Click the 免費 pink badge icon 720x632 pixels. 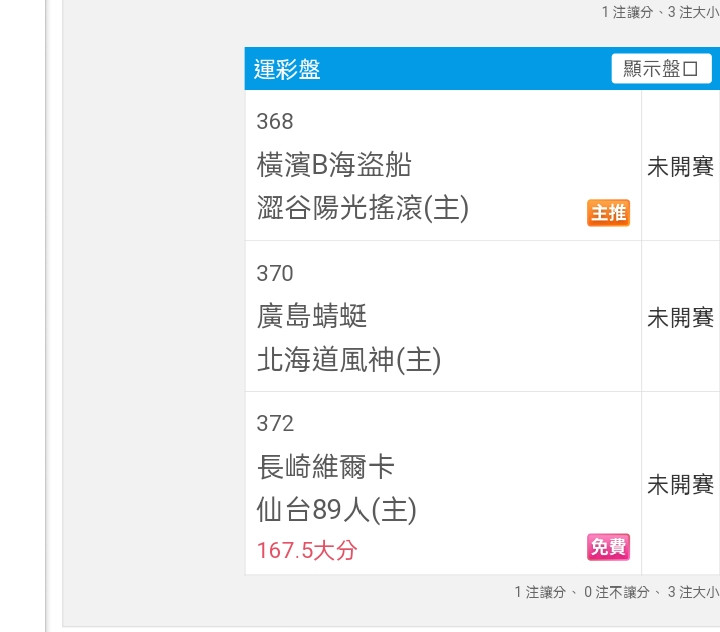[x=608, y=547]
